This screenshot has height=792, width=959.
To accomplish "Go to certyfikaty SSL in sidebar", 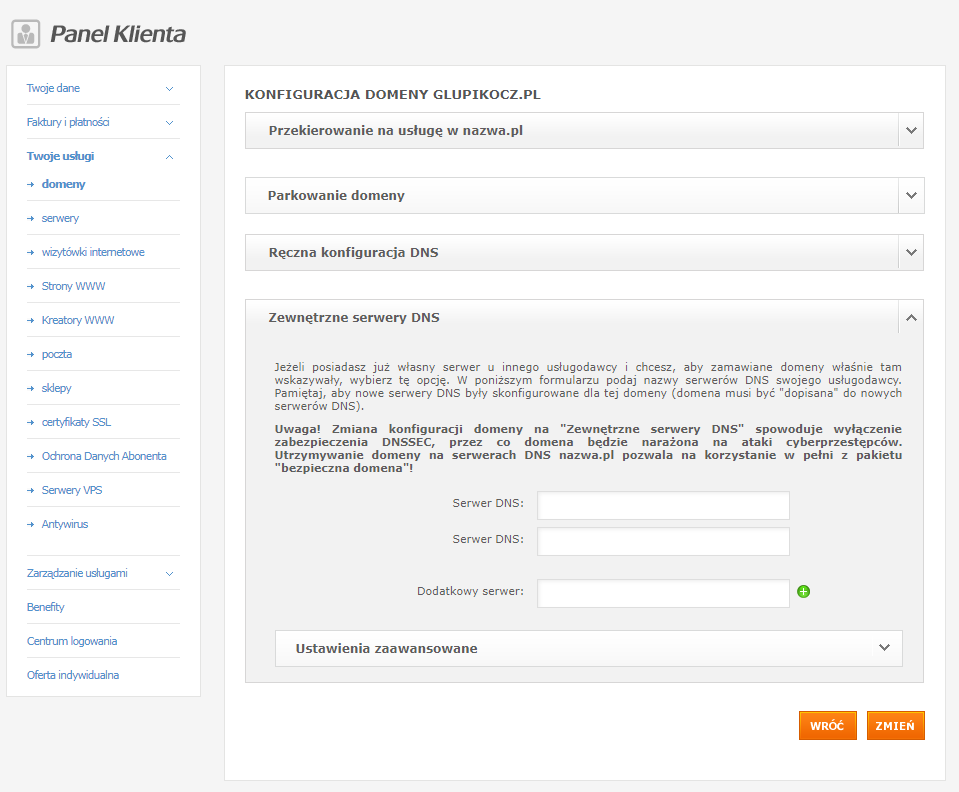I will [x=76, y=422].
